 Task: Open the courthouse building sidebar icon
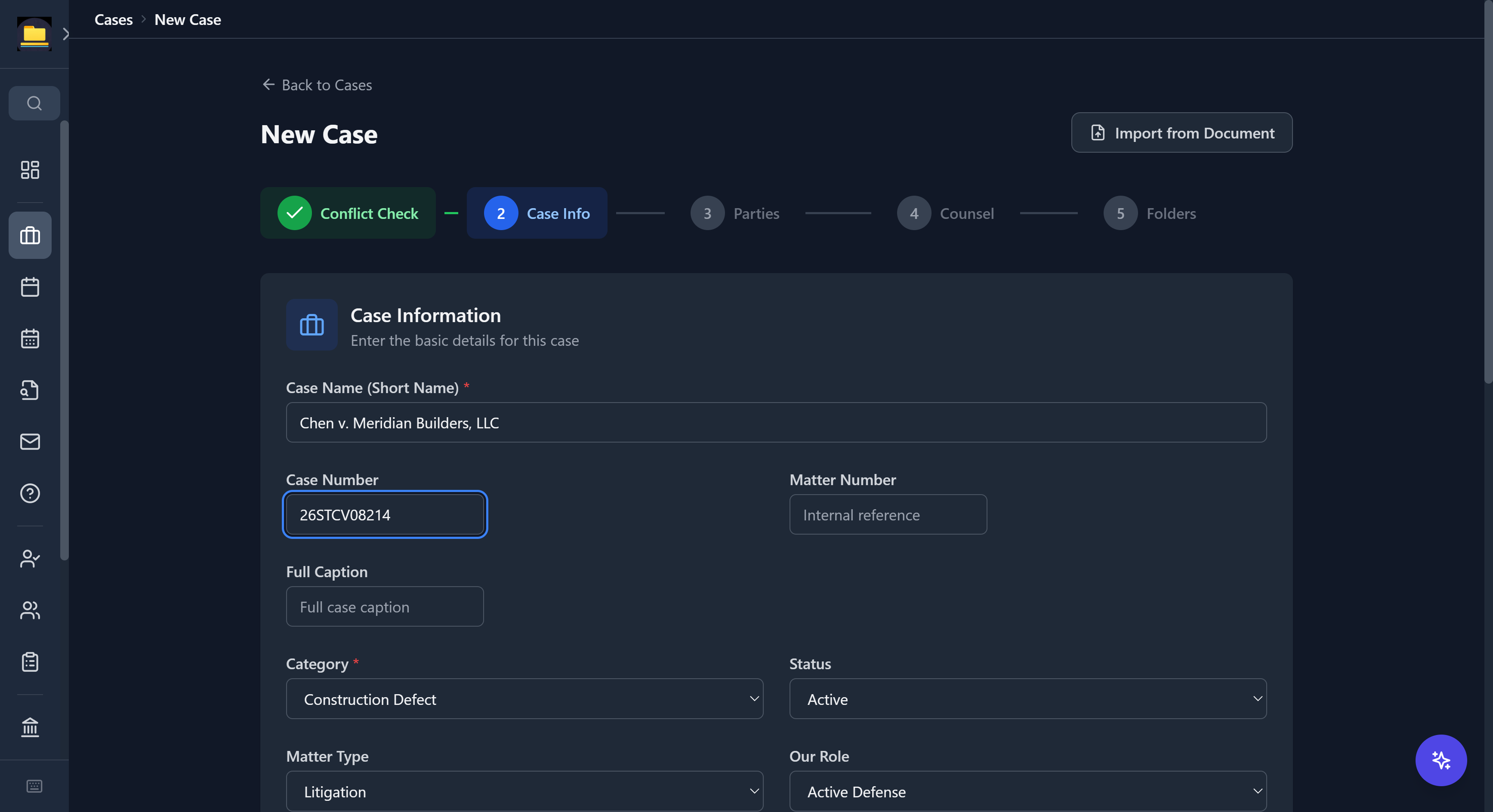30,727
